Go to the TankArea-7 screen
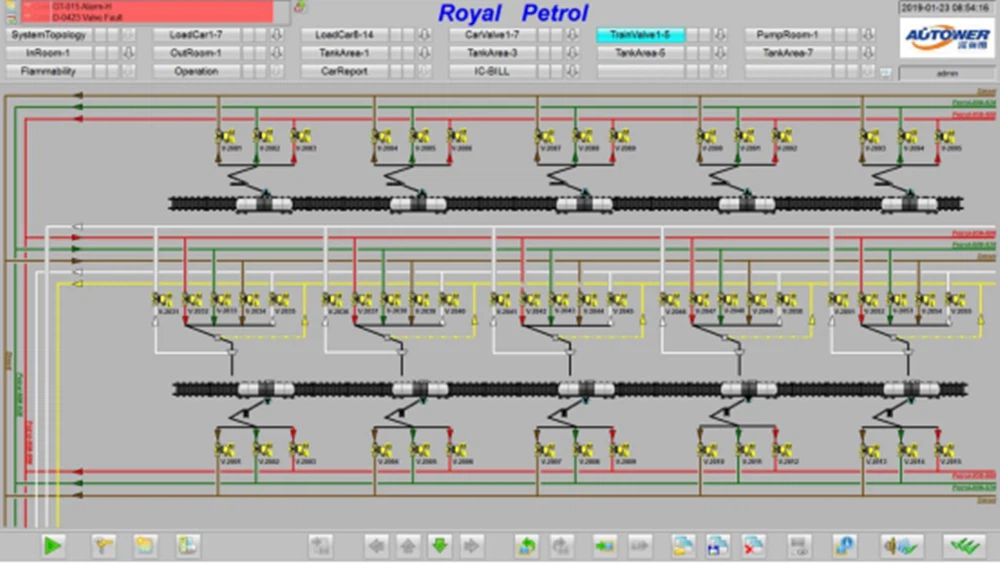 [788, 53]
